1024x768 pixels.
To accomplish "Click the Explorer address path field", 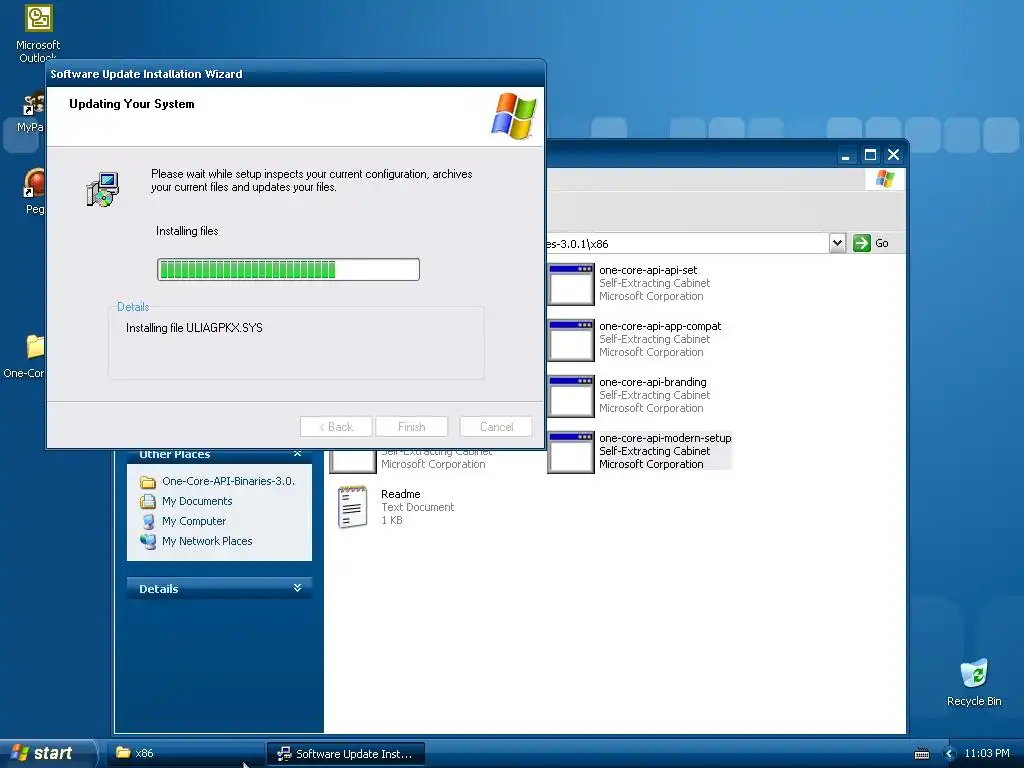I will 687,244.
